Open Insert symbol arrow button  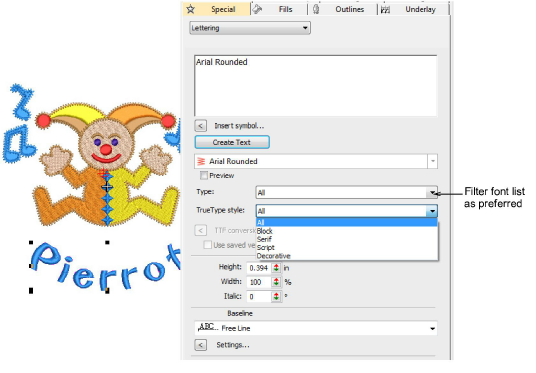tap(200, 126)
